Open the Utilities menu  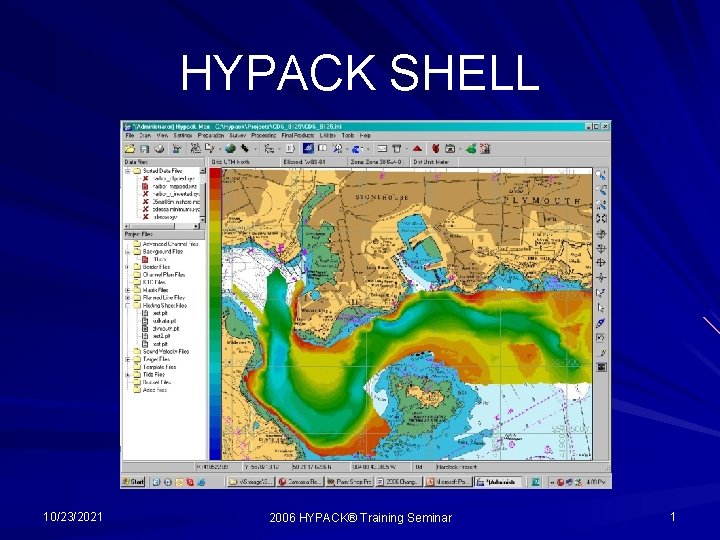pyautogui.click(x=327, y=135)
